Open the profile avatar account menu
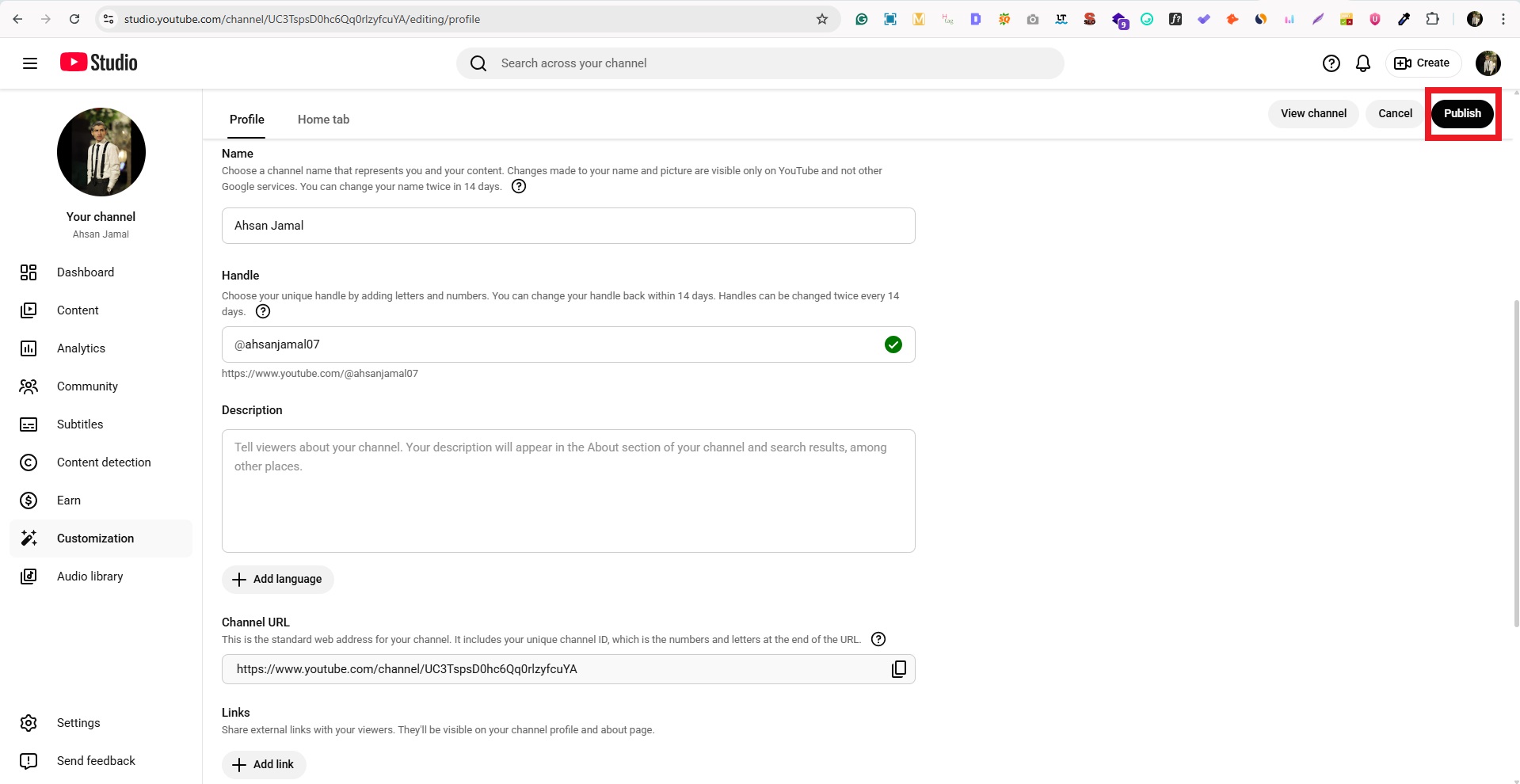Viewport: 1520px width, 784px height. coord(1488,63)
